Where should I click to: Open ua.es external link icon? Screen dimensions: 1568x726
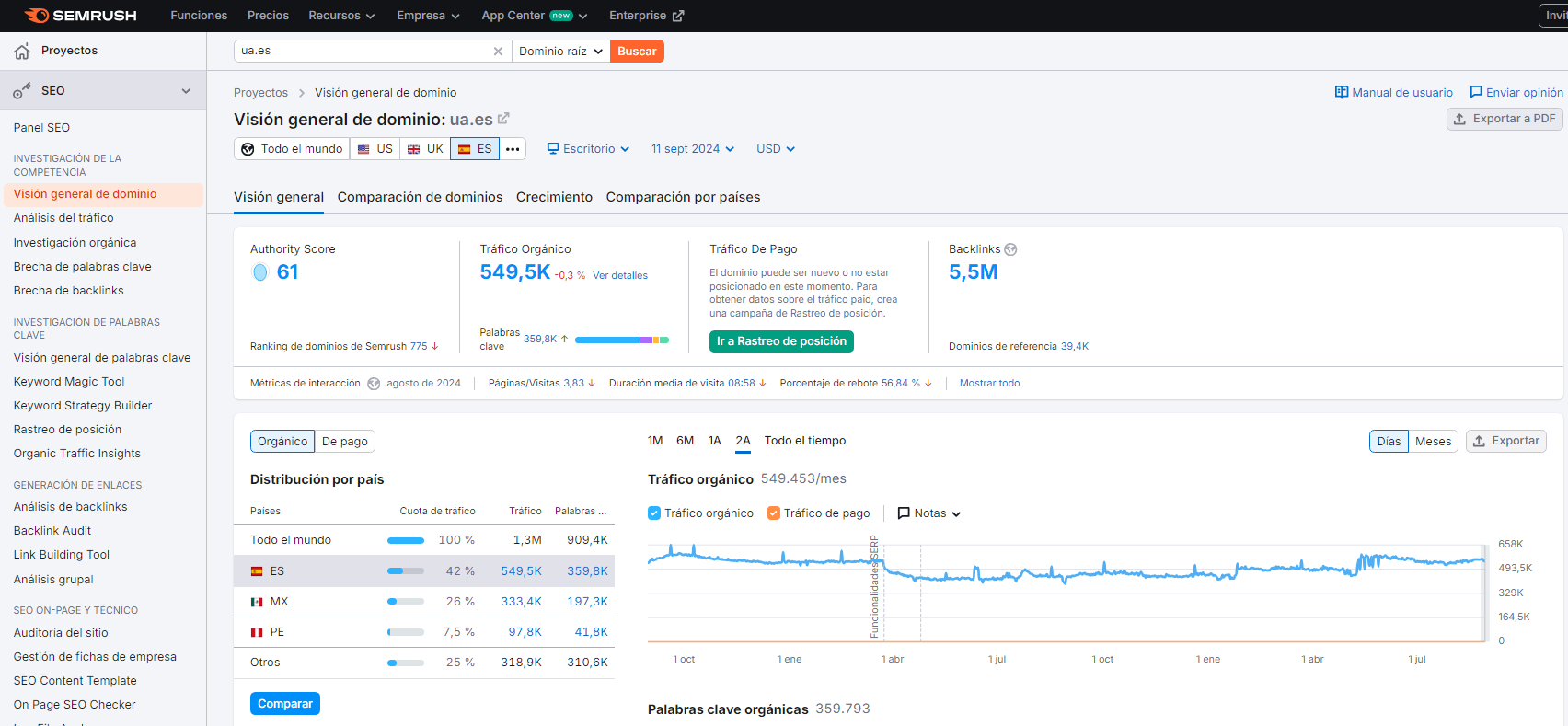(503, 119)
